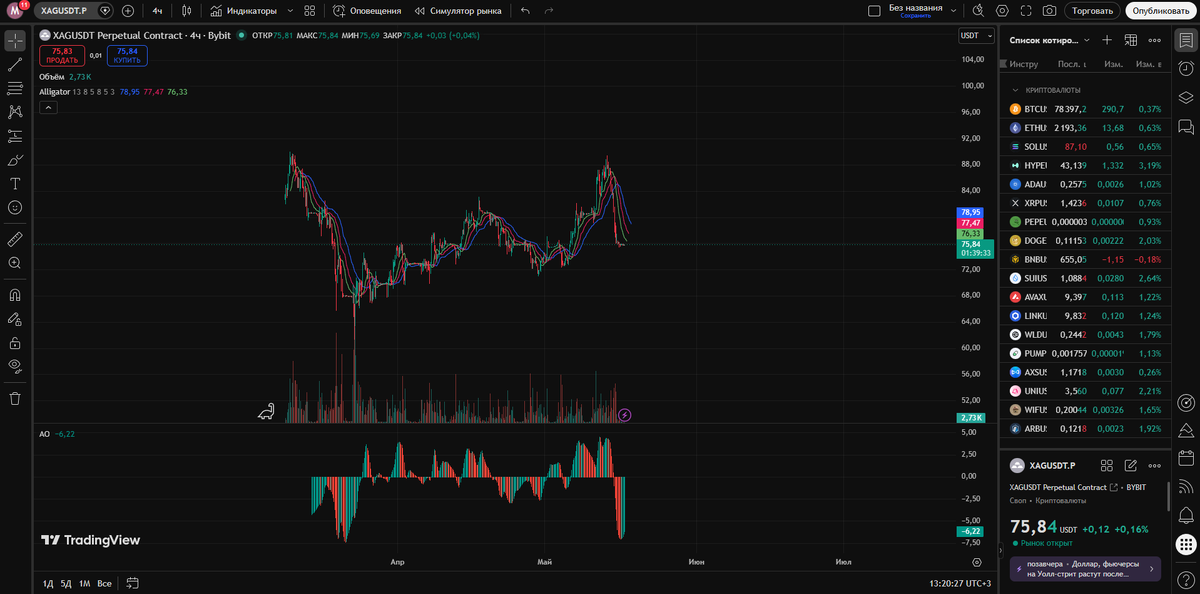Viewport: 1200px width, 594px height.
Task: Change the 4ч chart interval
Action: (157, 11)
